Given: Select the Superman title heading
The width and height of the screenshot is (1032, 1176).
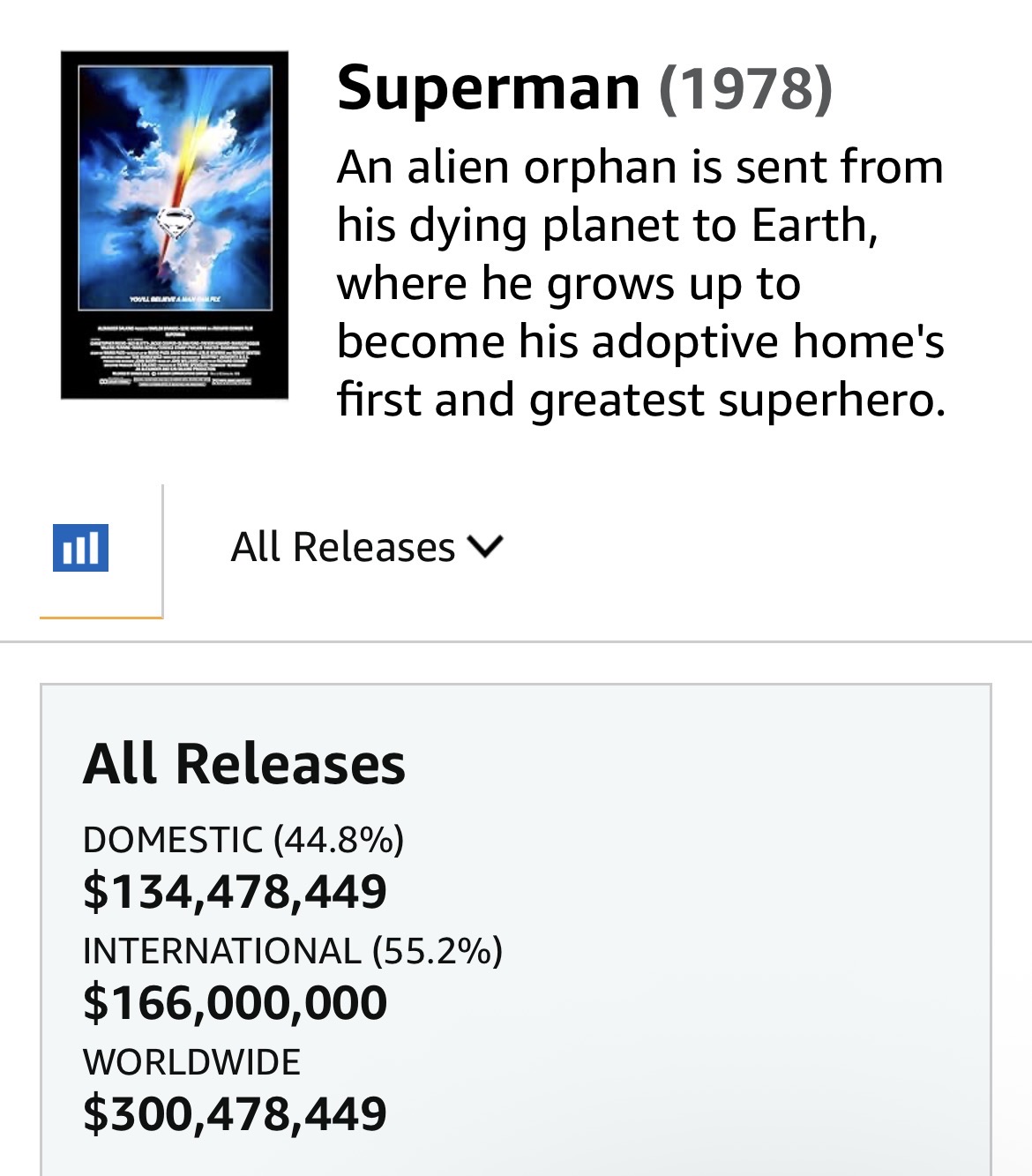Looking at the screenshot, I should (x=489, y=87).
